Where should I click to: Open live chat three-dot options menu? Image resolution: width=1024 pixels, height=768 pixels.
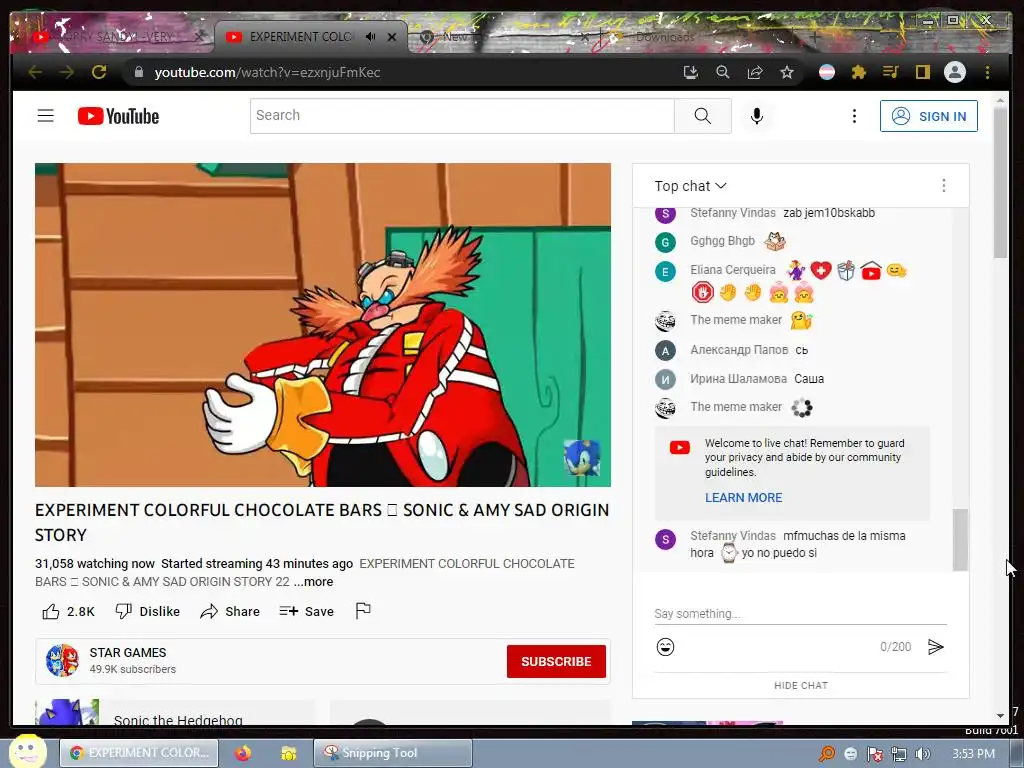tap(944, 186)
